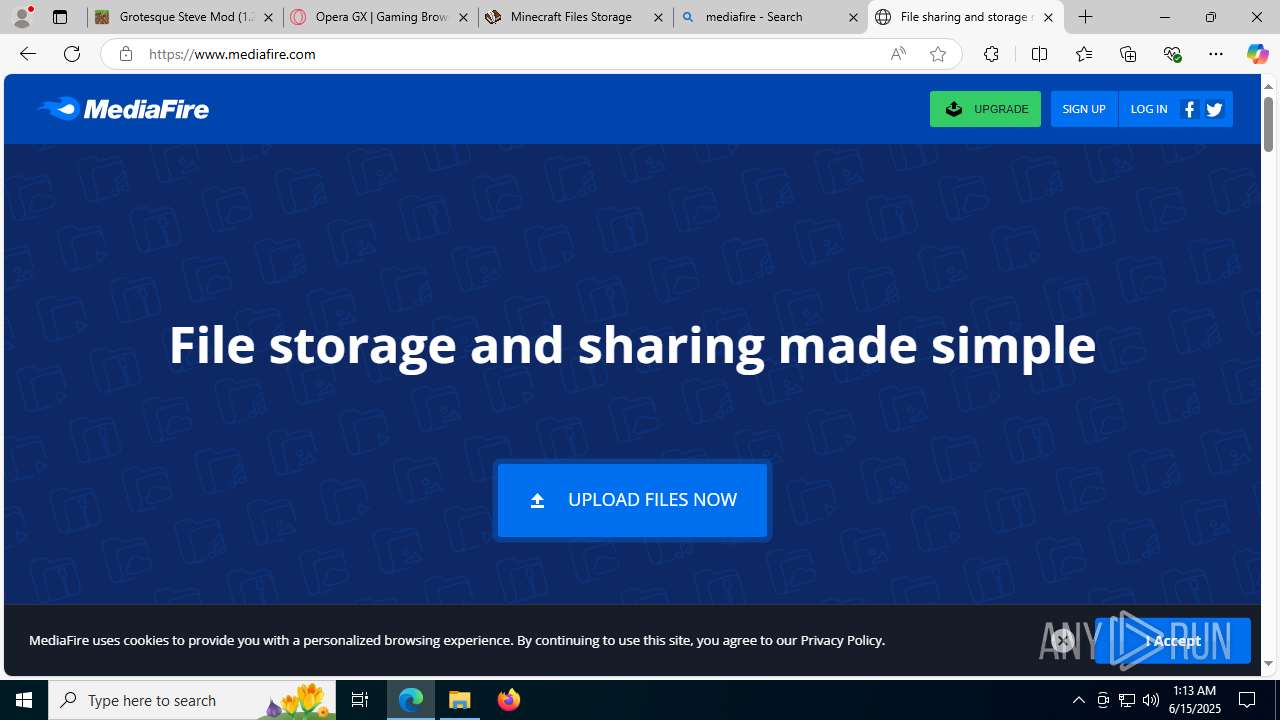The width and height of the screenshot is (1280, 720).
Task: Open Task View on taskbar
Action: coord(360,700)
